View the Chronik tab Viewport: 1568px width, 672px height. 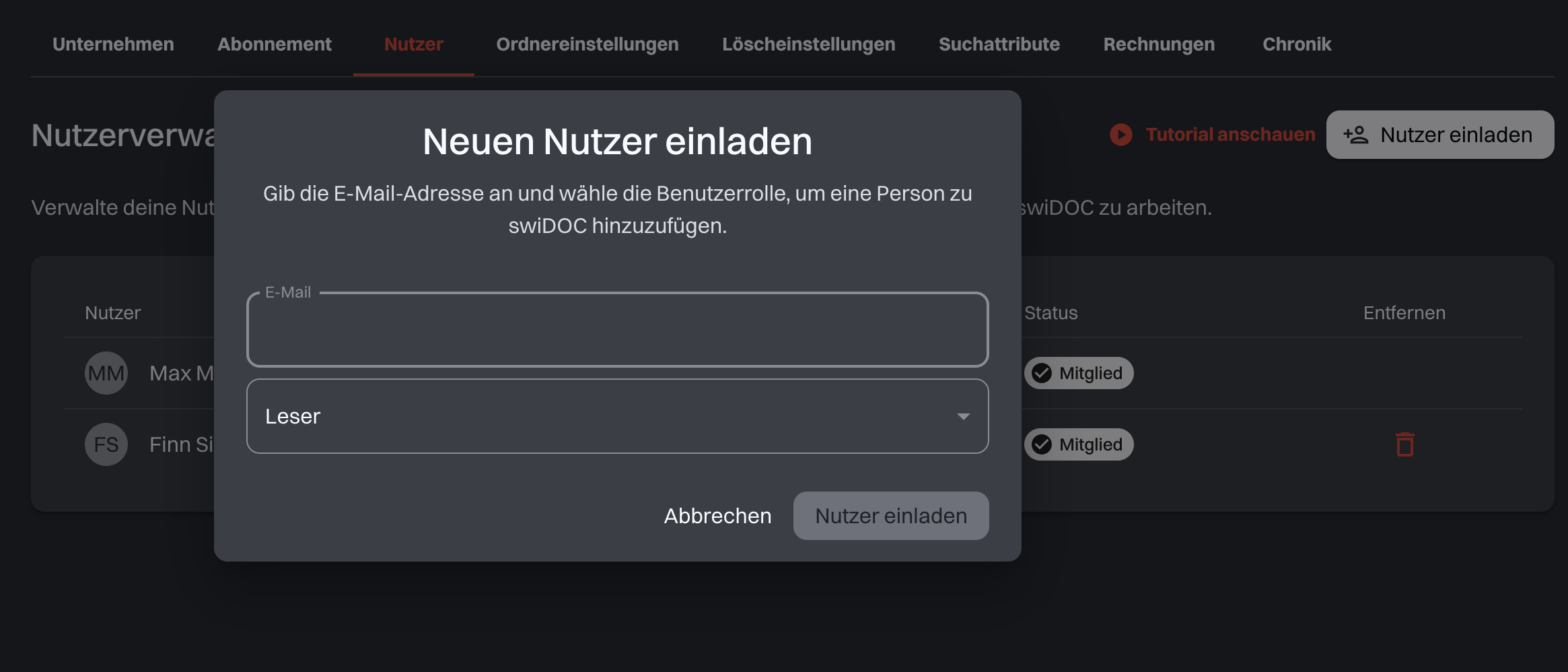(1296, 44)
